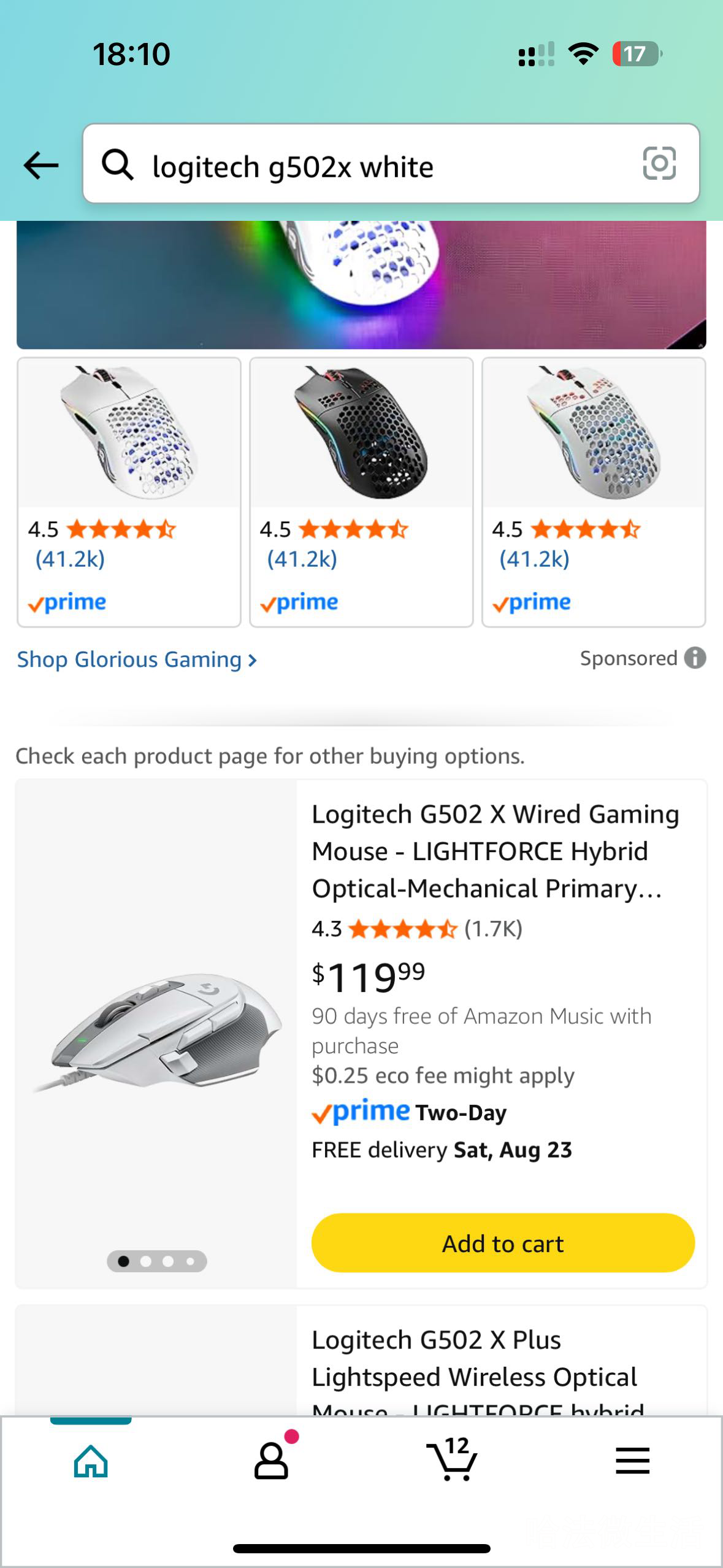723x1568 pixels.
Task: Open the account profile tab
Action: 271,1461
